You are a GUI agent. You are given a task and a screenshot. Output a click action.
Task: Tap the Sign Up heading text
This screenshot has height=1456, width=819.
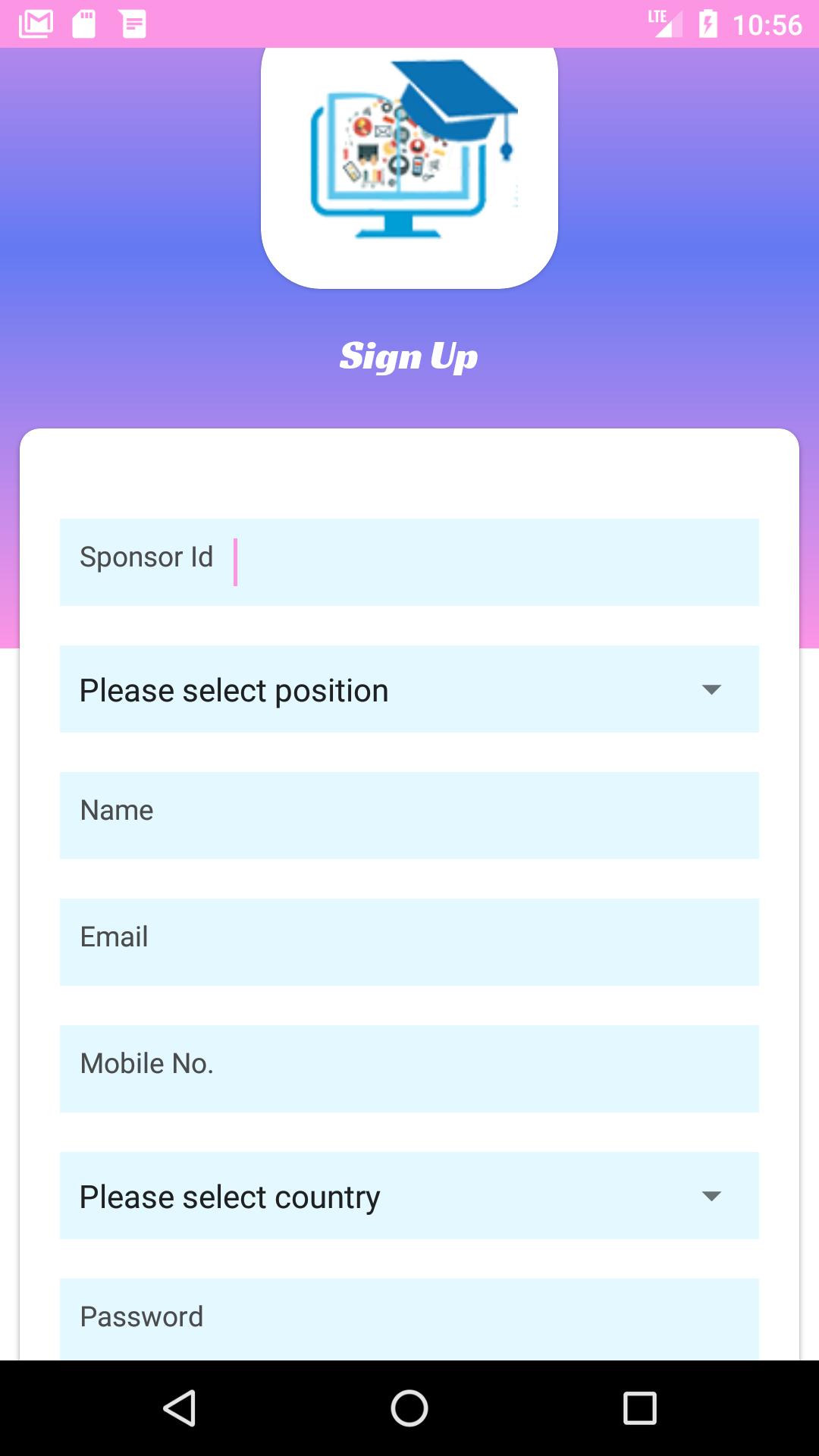tap(409, 356)
